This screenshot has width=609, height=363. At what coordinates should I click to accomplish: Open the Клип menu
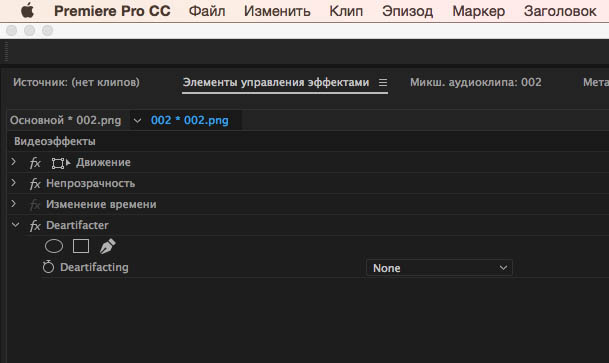[x=346, y=11]
